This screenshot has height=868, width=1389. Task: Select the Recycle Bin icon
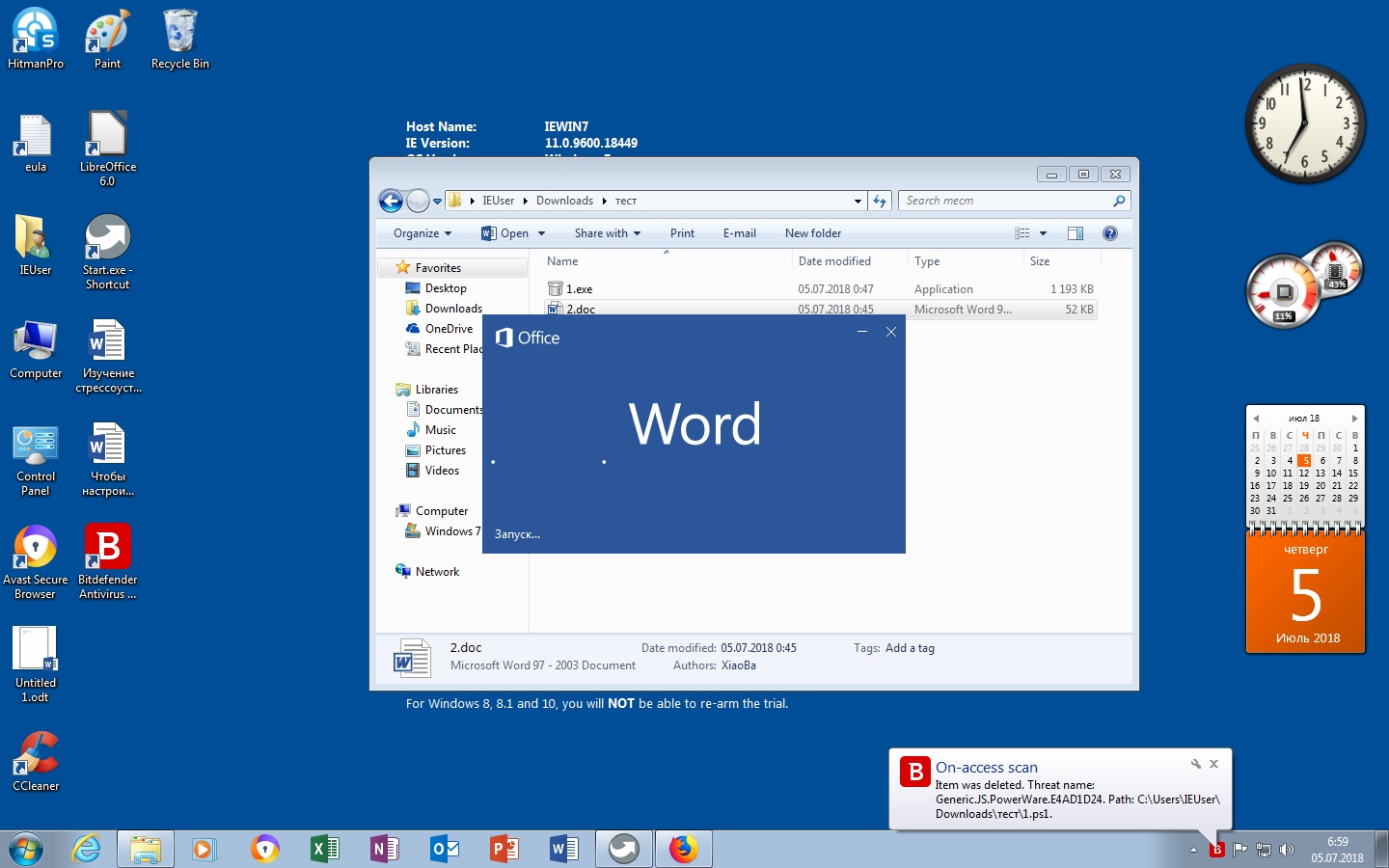coord(179,39)
